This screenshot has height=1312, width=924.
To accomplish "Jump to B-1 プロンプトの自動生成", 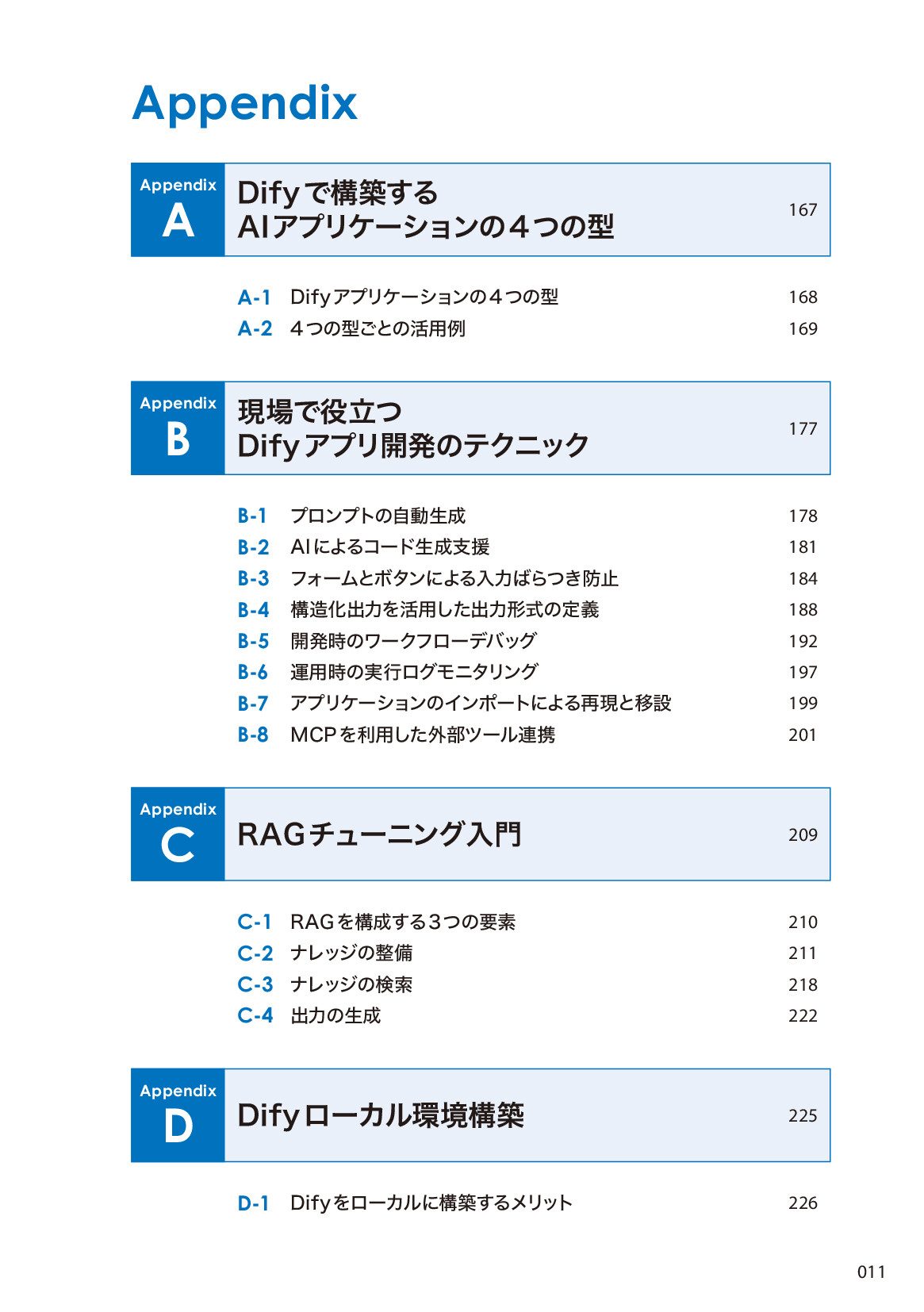I will point(378,516).
